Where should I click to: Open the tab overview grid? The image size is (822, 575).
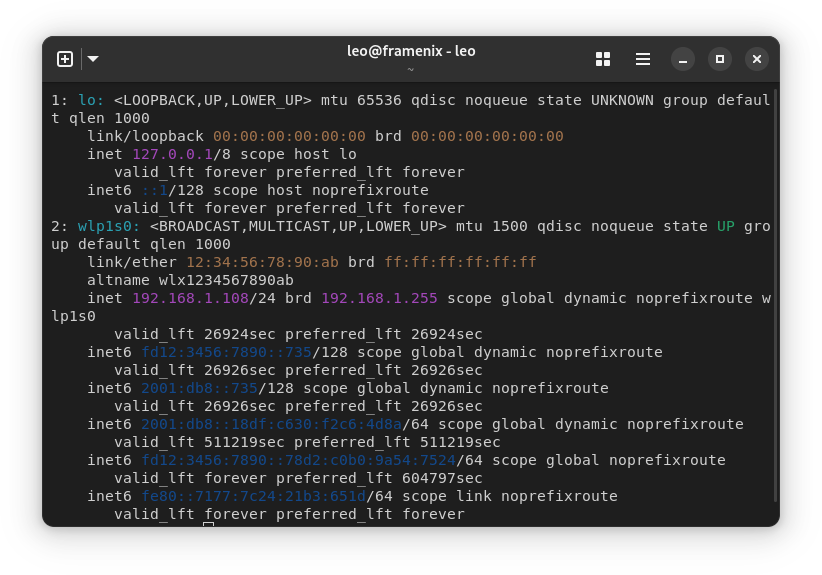click(x=603, y=59)
